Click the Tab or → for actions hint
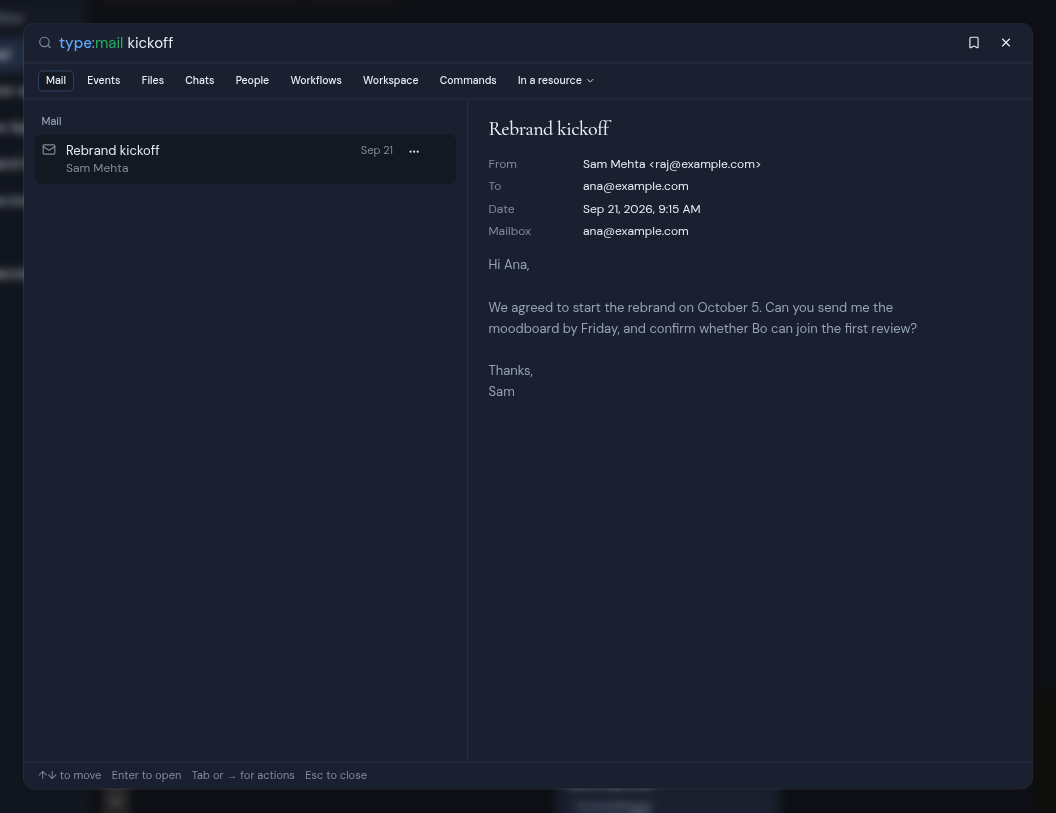Viewport: 1056px width, 813px height. tap(243, 775)
